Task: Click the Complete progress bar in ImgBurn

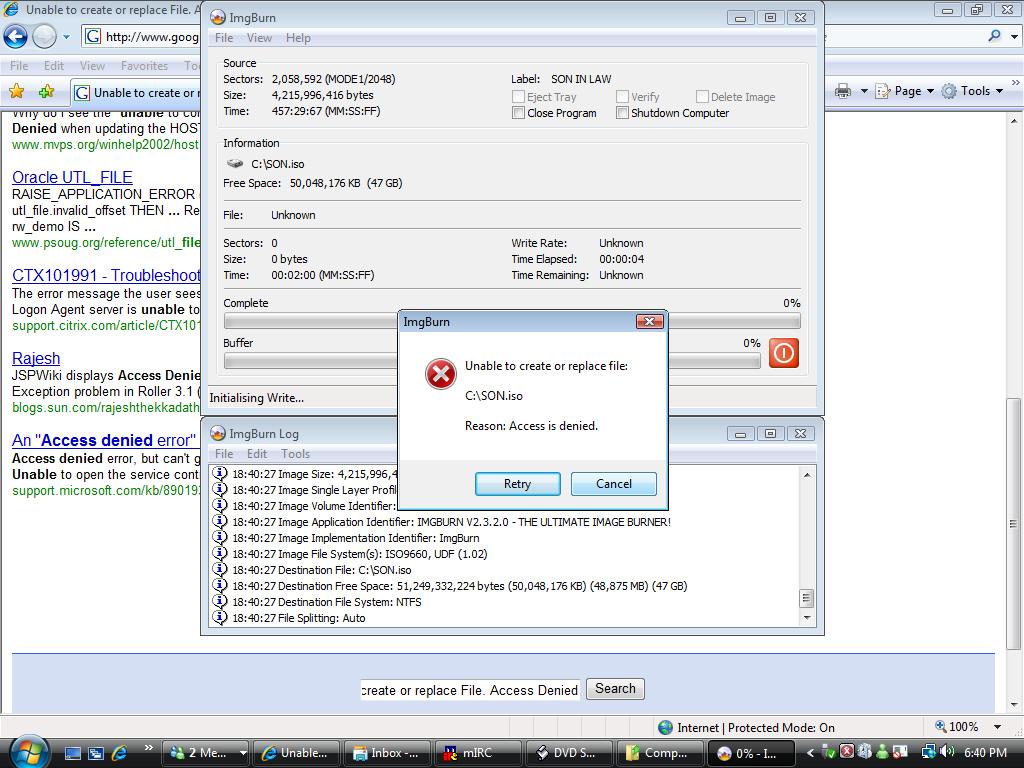Action: [512, 321]
